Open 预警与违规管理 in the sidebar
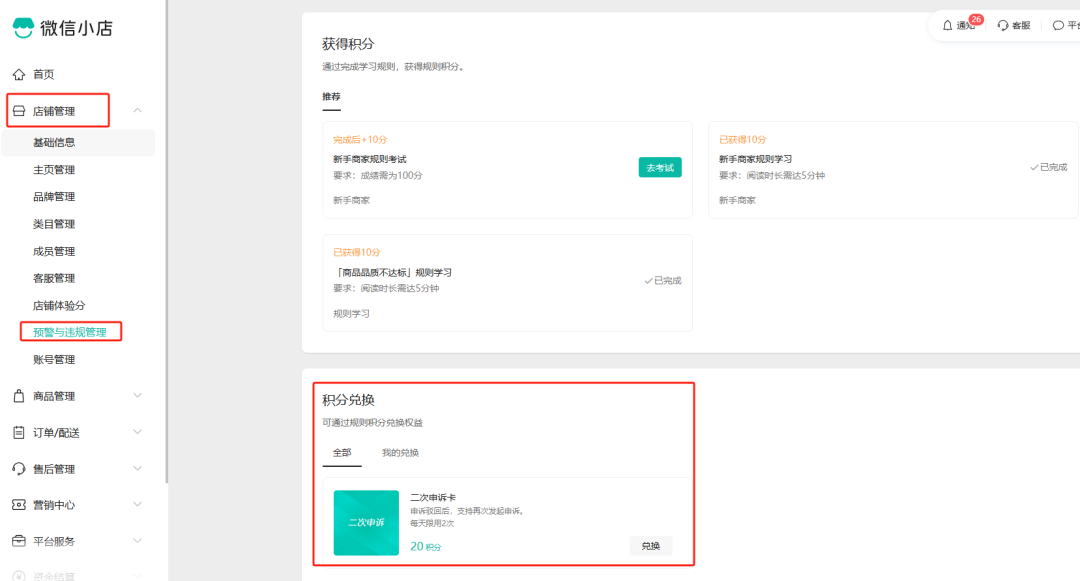Screen dimensions: 1080x581 tap(70, 331)
